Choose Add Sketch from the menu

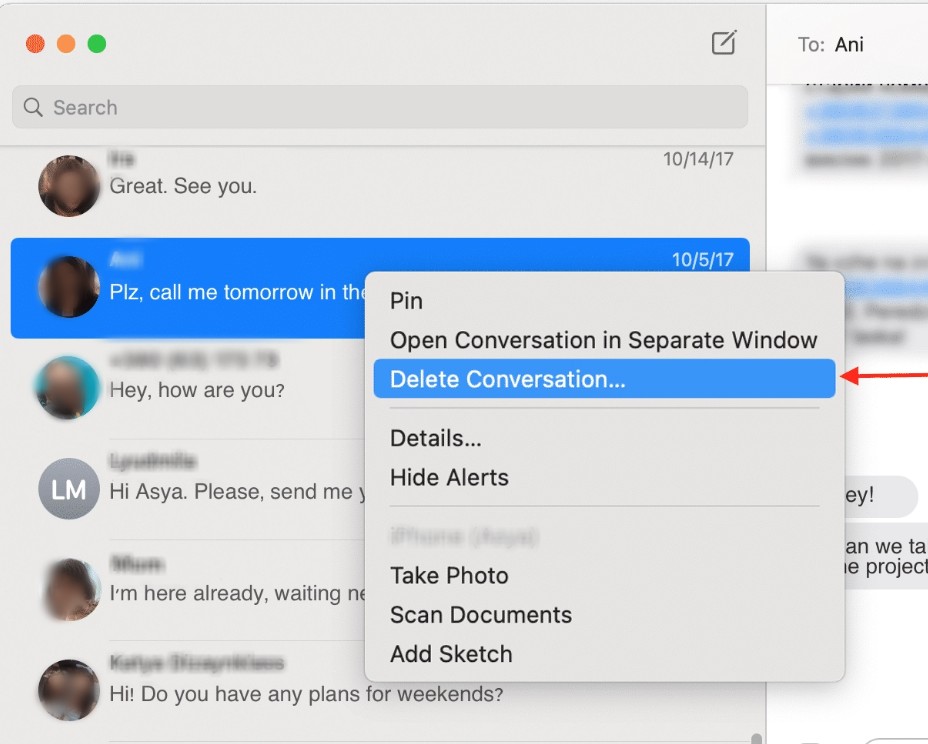pos(452,654)
